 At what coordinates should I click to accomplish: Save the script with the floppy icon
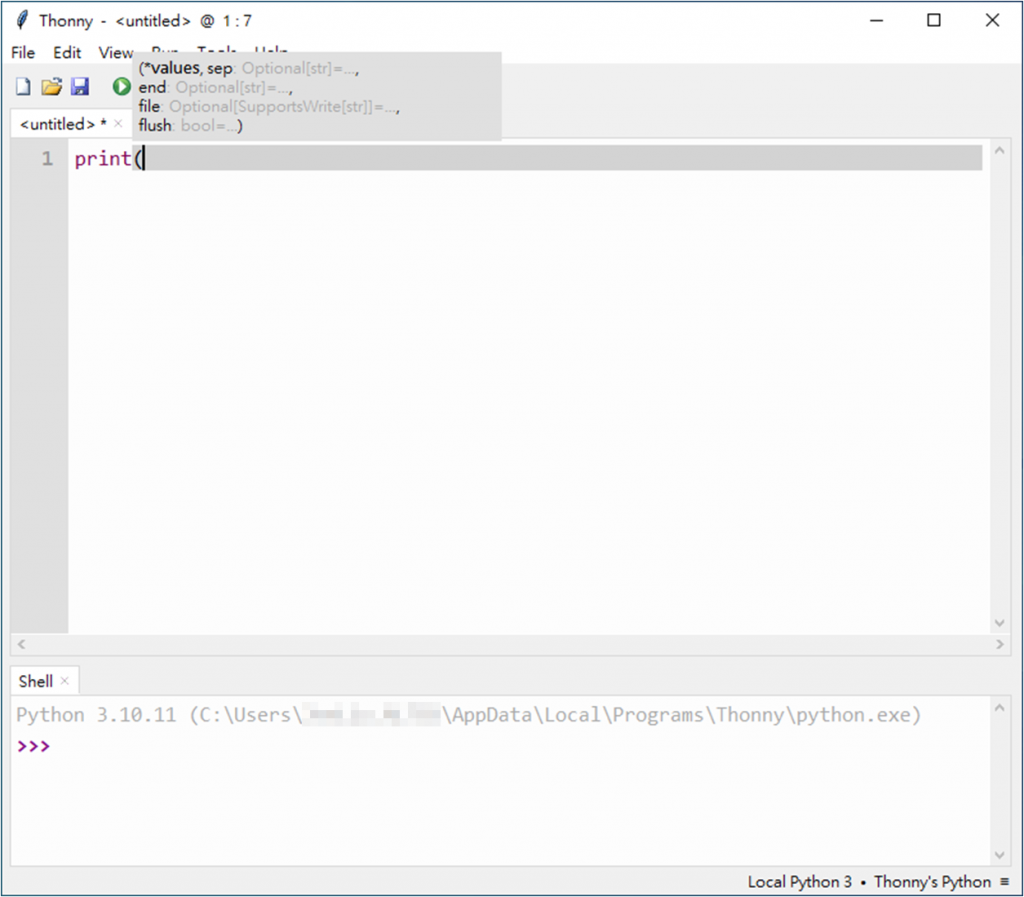point(80,86)
